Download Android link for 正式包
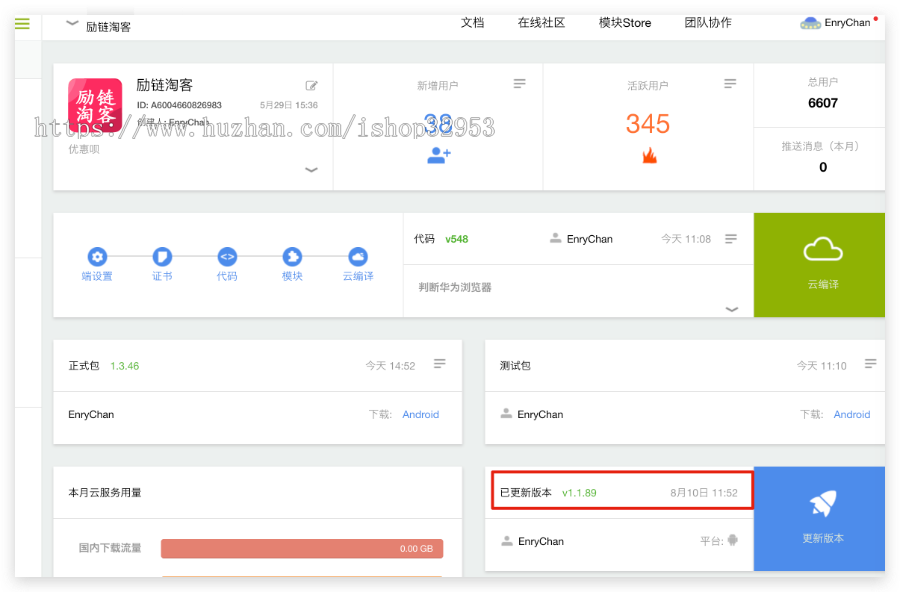 pos(420,414)
